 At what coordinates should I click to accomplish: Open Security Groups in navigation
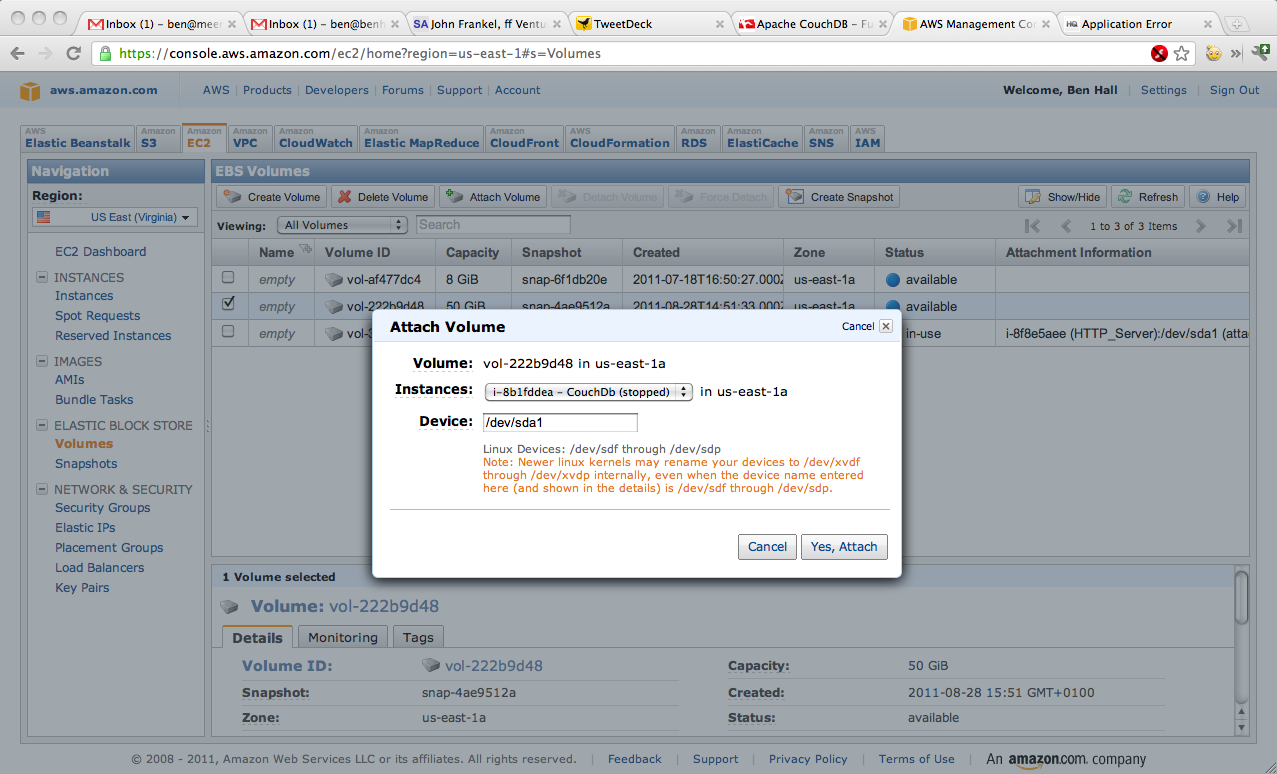coord(102,508)
